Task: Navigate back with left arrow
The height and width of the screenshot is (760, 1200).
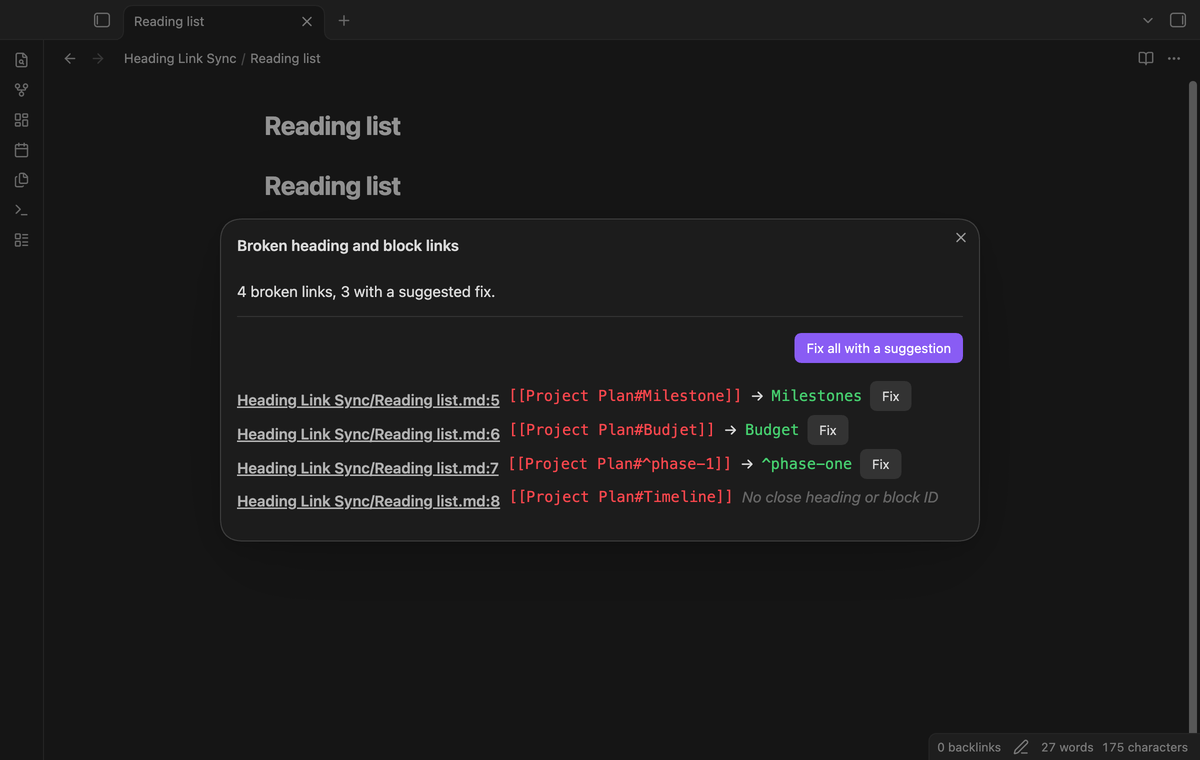Action: pos(70,58)
